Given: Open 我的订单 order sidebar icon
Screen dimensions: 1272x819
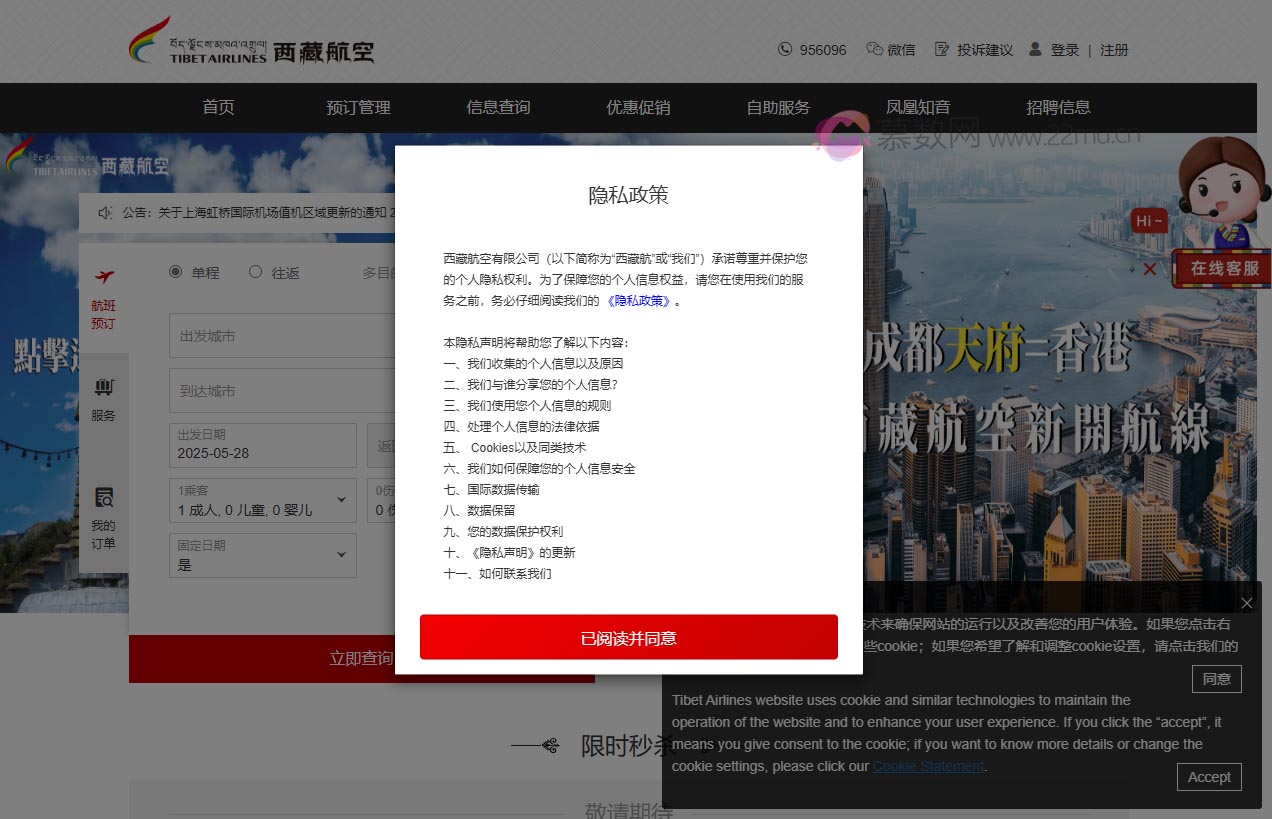Looking at the screenshot, I should click(x=103, y=498).
